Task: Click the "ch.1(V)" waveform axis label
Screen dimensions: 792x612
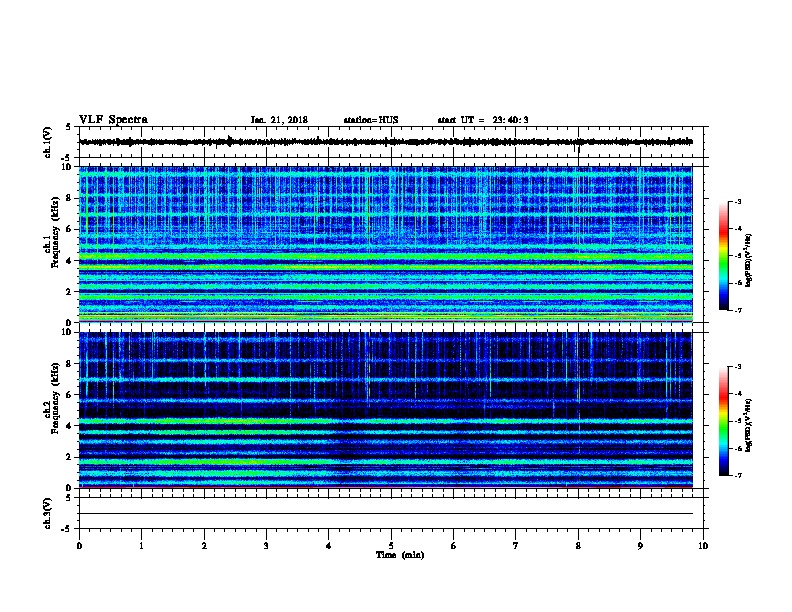Action: coord(47,142)
